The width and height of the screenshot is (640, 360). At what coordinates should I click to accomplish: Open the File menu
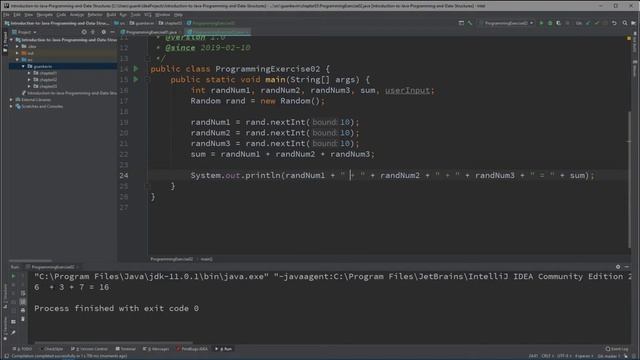6,15
